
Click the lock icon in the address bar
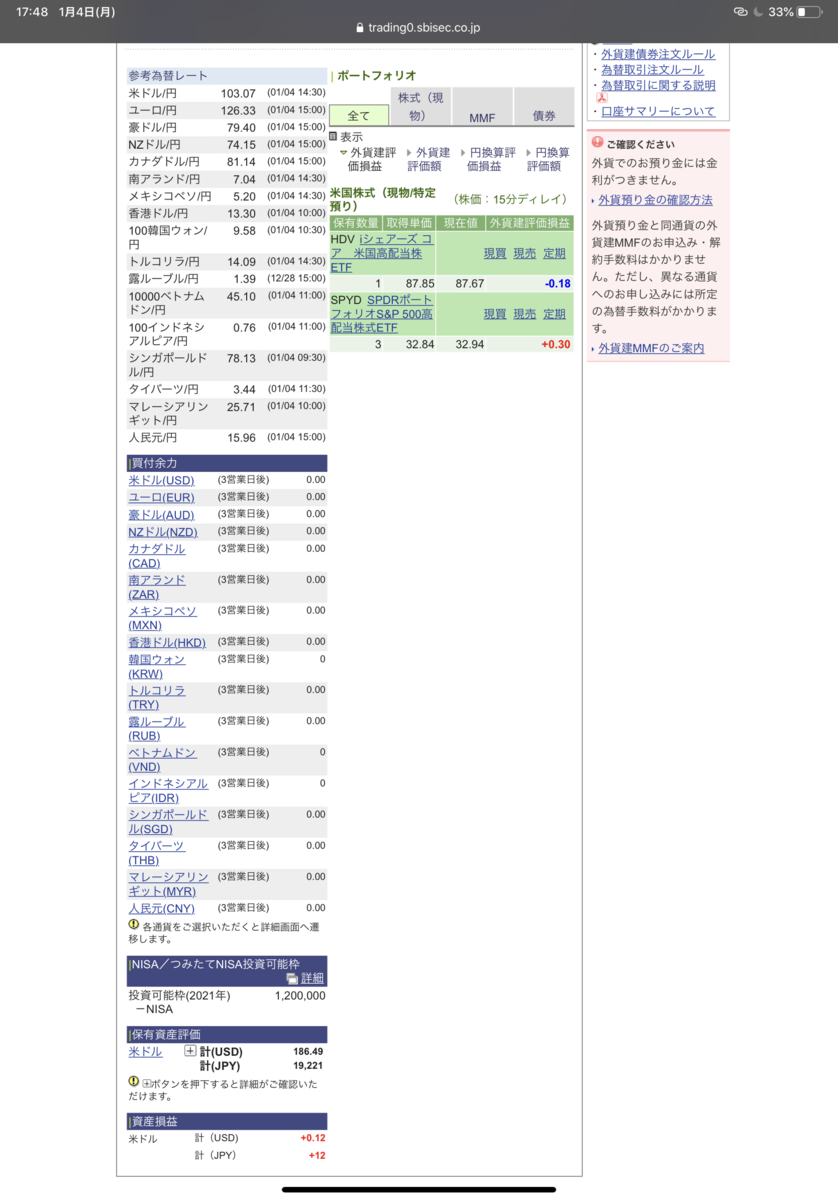tap(361, 28)
